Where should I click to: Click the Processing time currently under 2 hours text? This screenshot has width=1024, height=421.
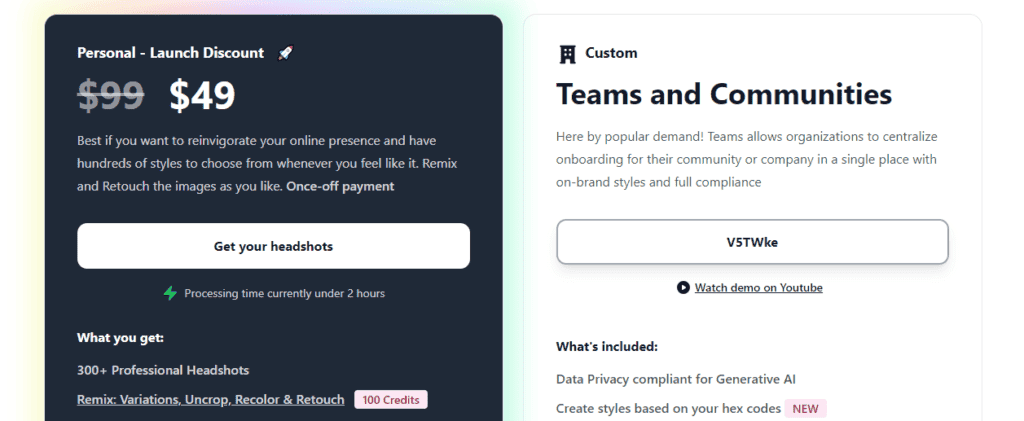click(284, 294)
